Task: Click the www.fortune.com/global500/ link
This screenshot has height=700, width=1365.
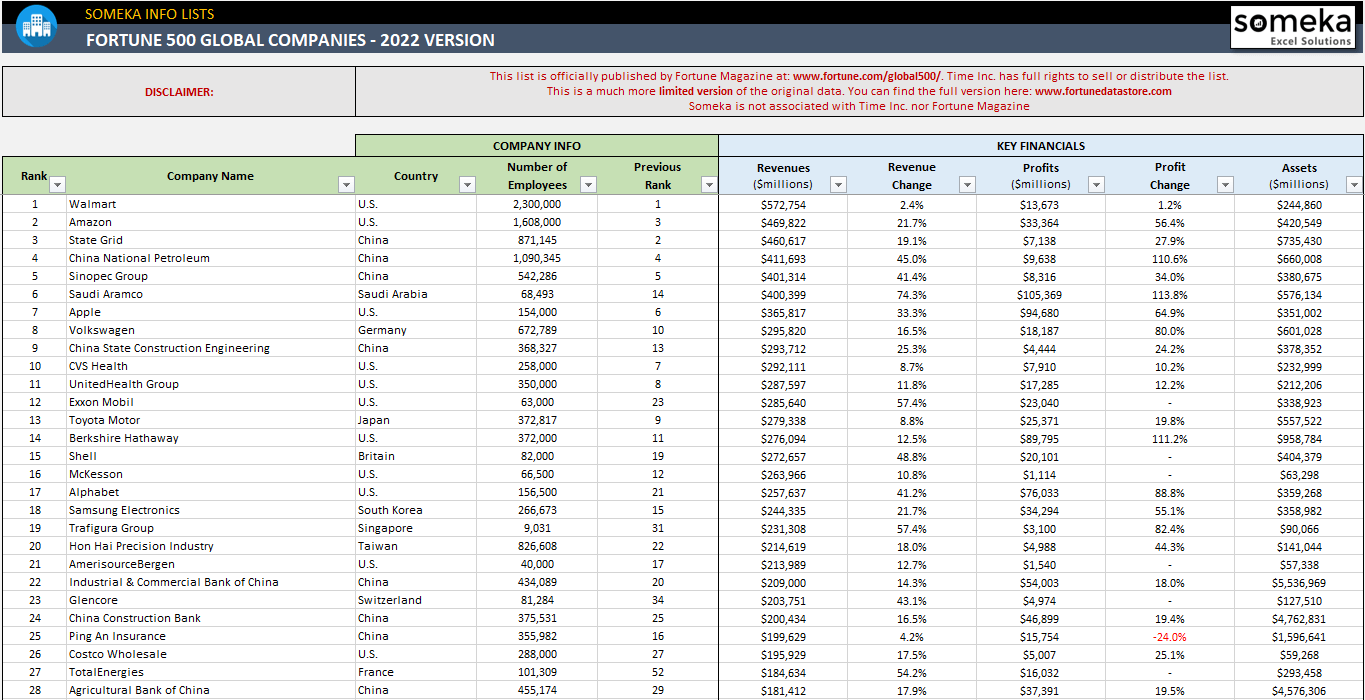Action: [866, 76]
